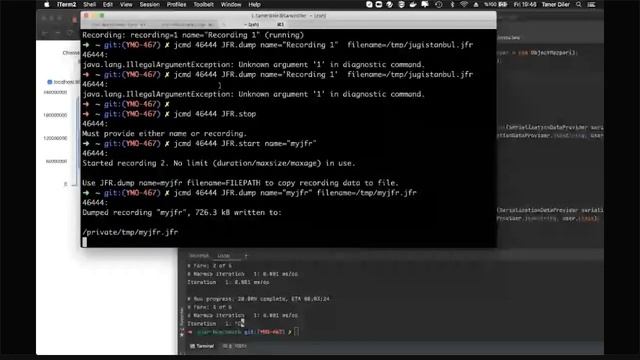Viewport: 640px width, 360px height.
Task: Click the battery percentage indicator
Action: point(495,4)
